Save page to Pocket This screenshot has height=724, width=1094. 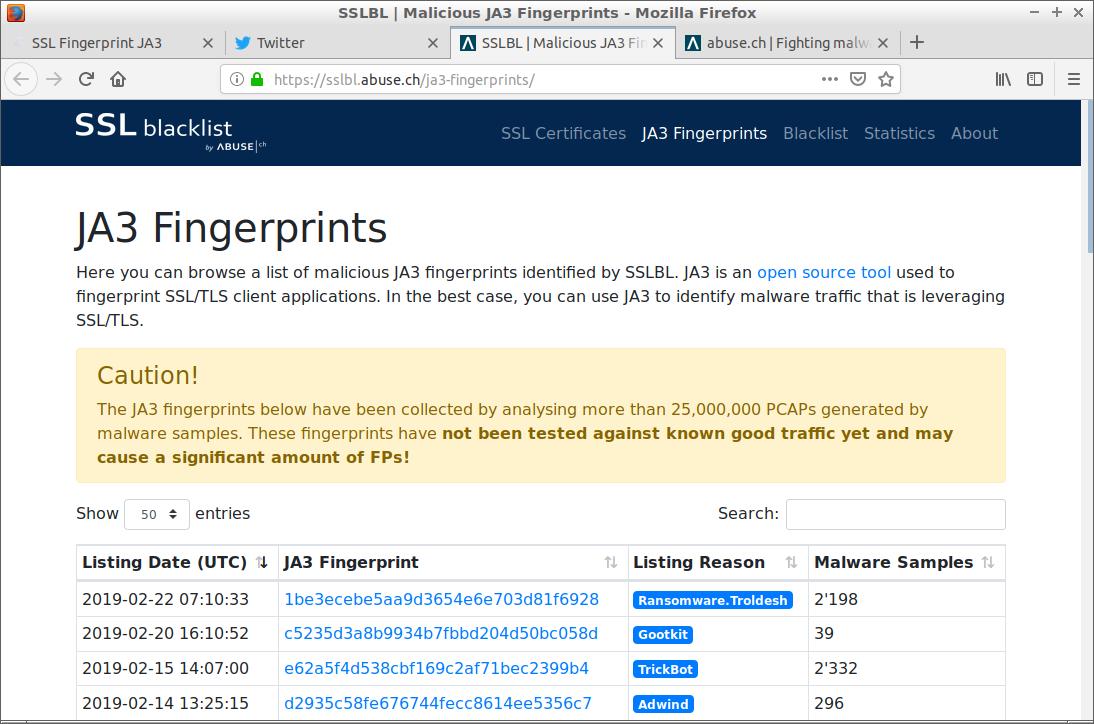[x=858, y=80]
